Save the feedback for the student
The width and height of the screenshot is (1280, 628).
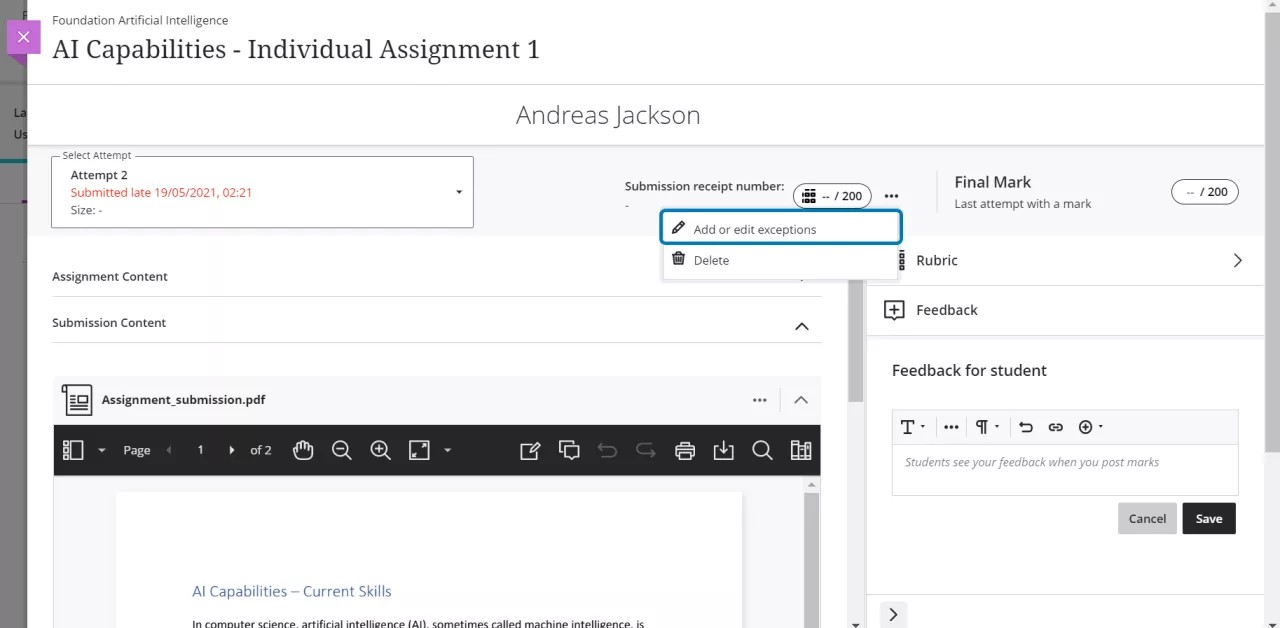(1208, 518)
